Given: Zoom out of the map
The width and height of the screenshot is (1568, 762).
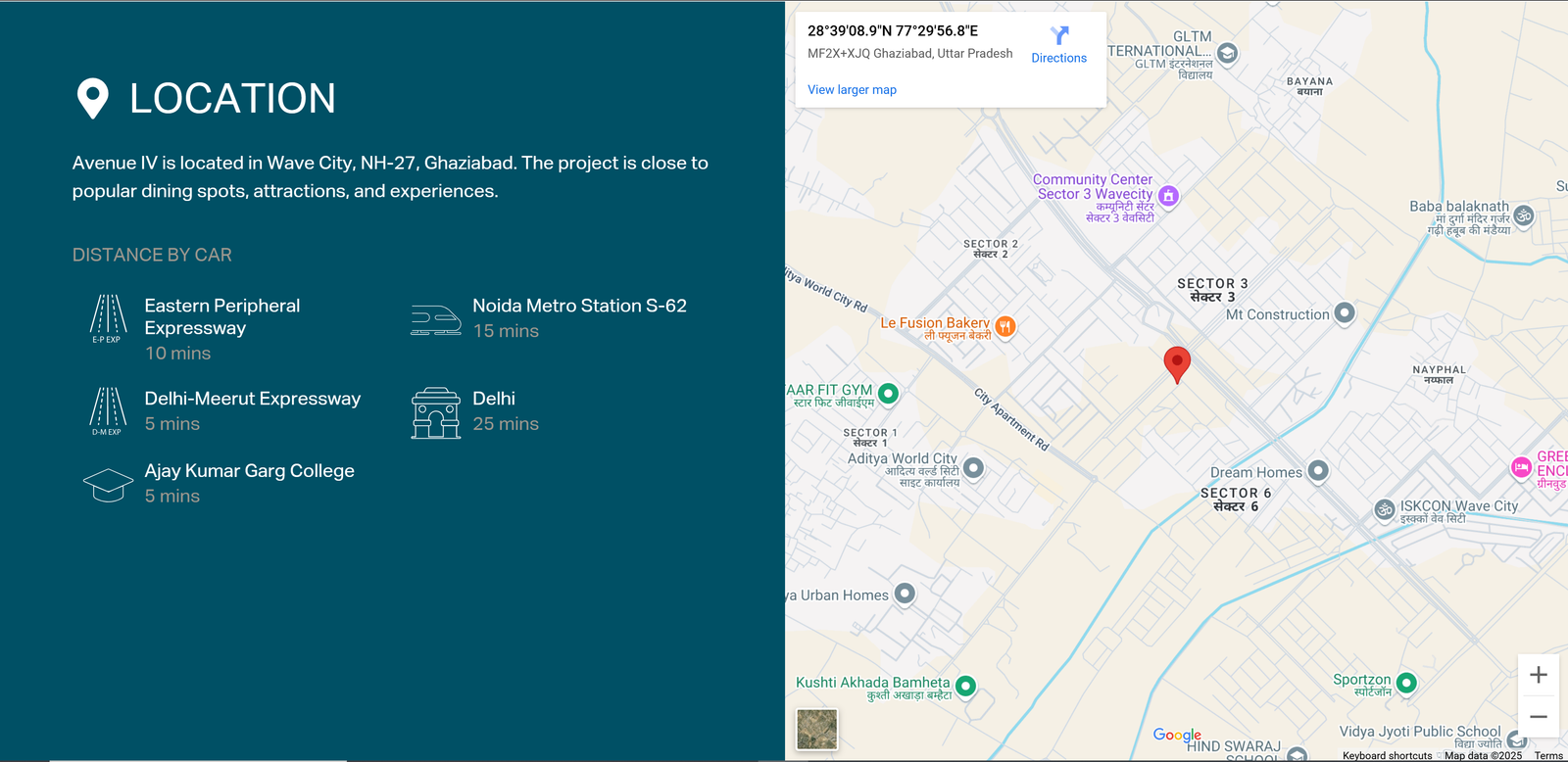Looking at the screenshot, I should tap(1538, 717).
